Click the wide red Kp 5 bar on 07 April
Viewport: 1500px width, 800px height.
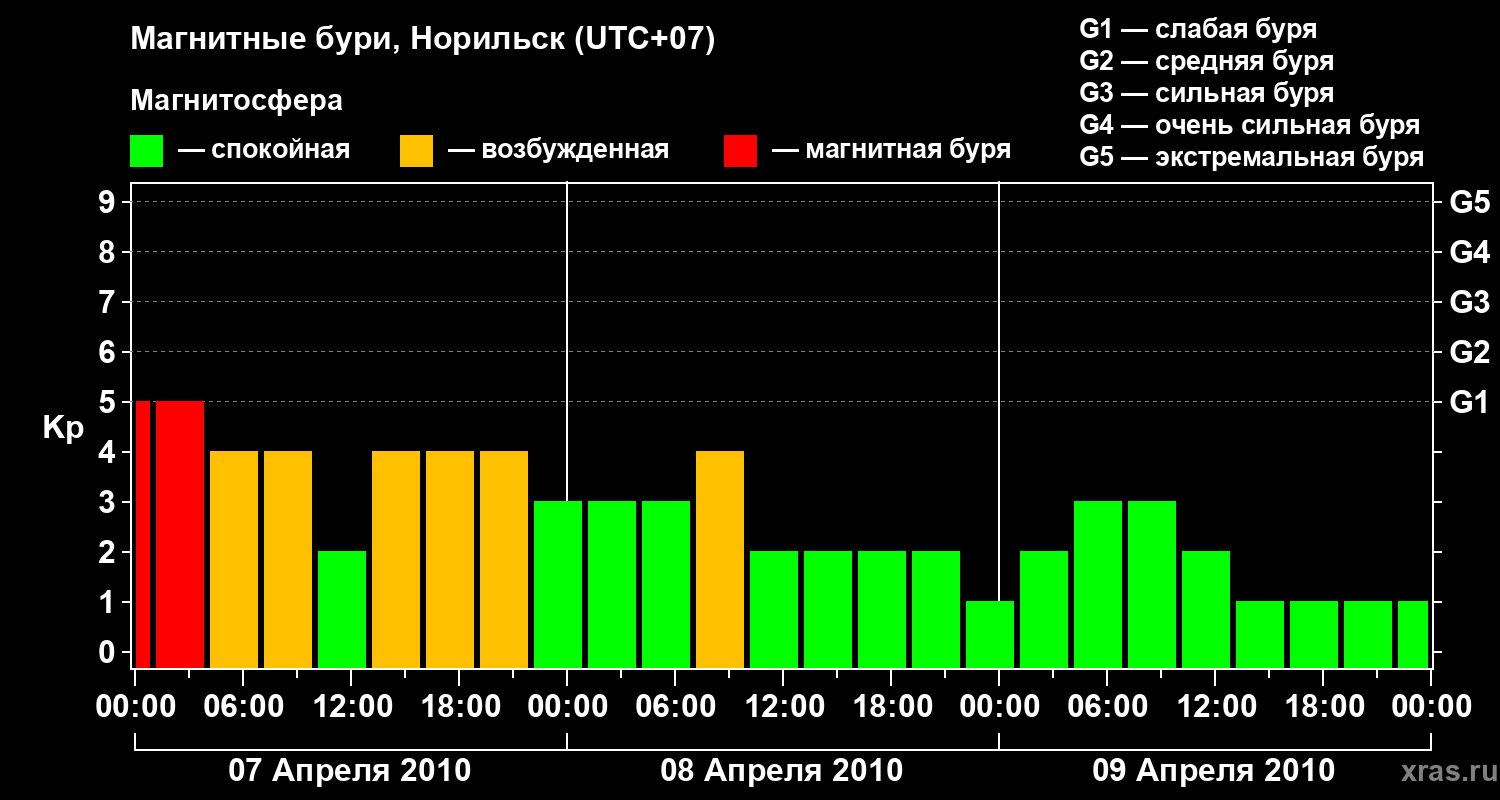180,534
